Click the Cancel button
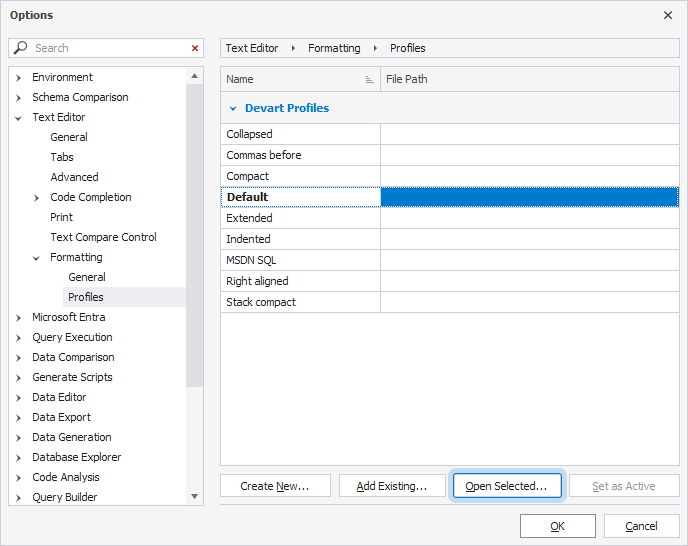 click(641, 526)
